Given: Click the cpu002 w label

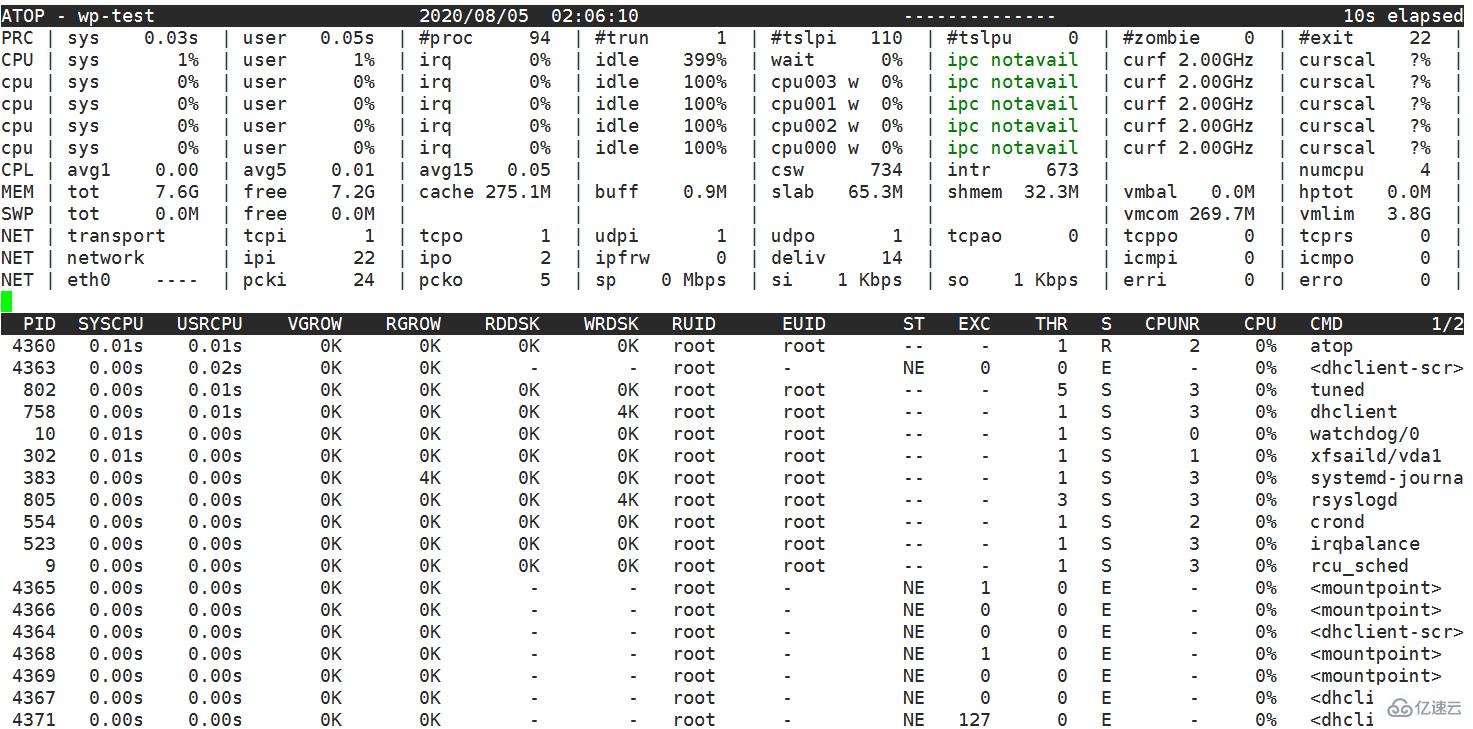Looking at the screenshot, I should click(815, 126).
